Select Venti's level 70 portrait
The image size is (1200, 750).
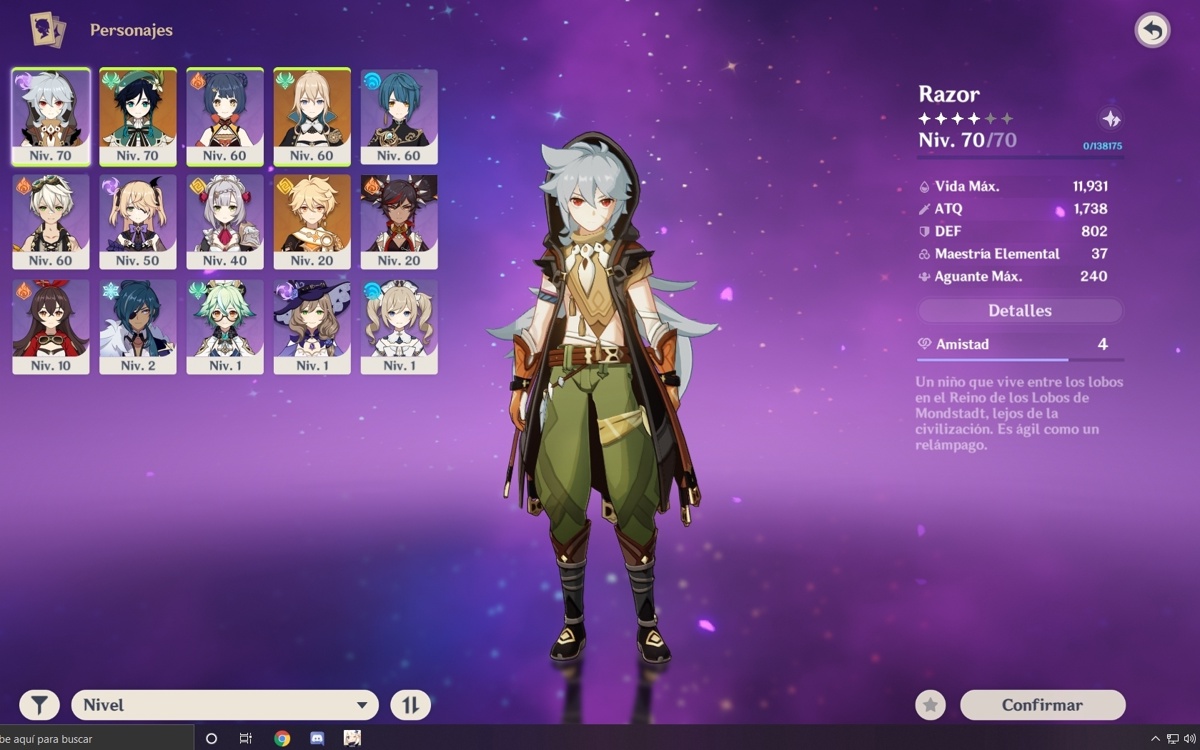point(137,115)
